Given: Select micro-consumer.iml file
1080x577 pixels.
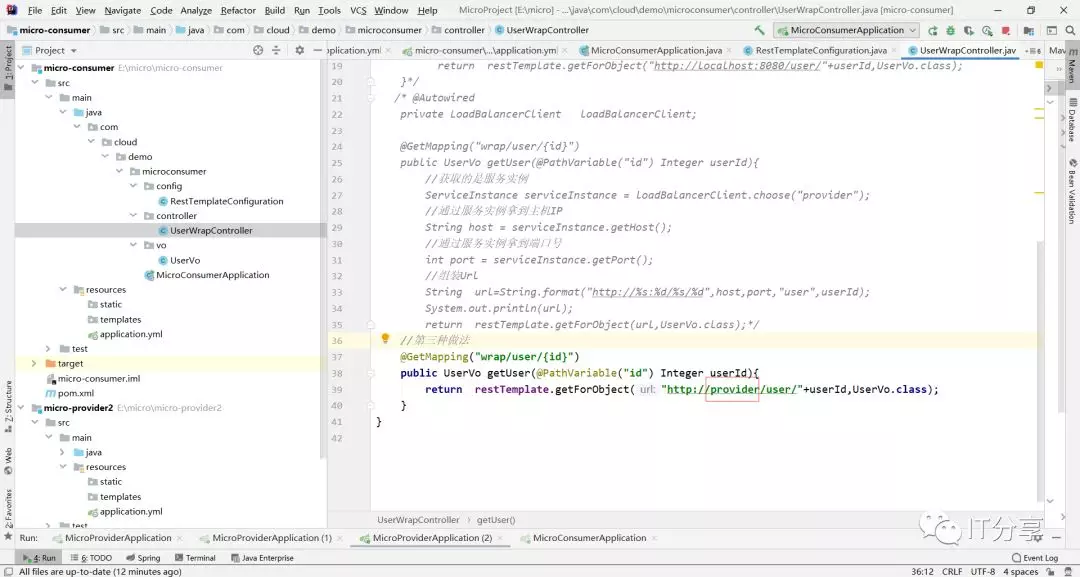Looking at the screenshot, I should (98, 378).
